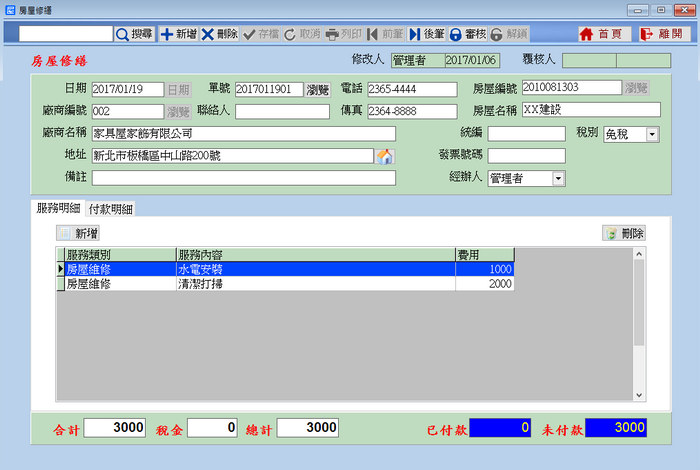The height and width of the screenshot is (470, 700).
Task: Click the 費用 column header
Action: 485,255
